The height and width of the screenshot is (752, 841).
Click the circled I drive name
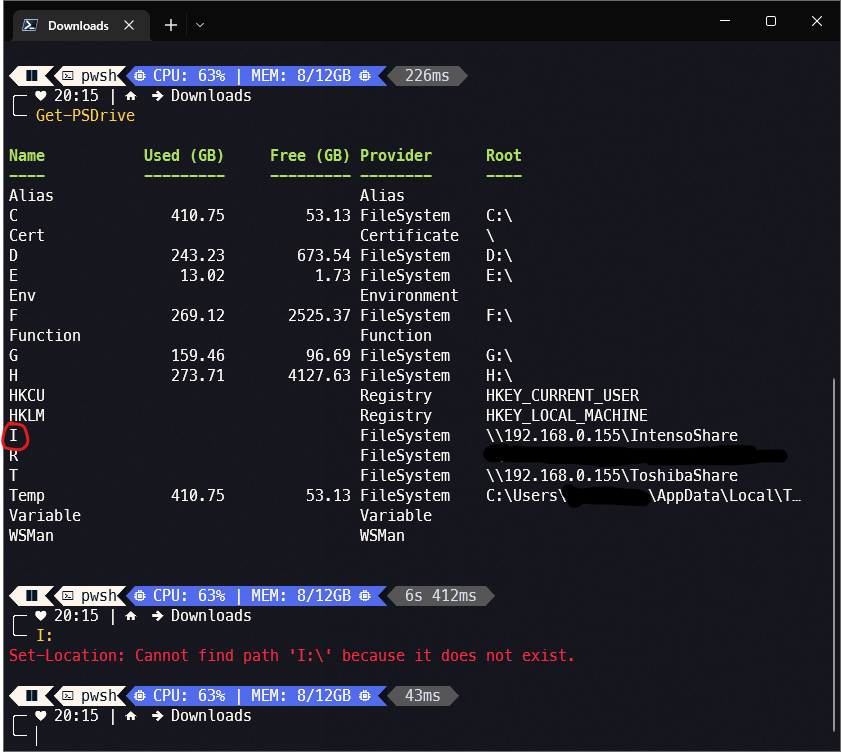pos(12,435)
